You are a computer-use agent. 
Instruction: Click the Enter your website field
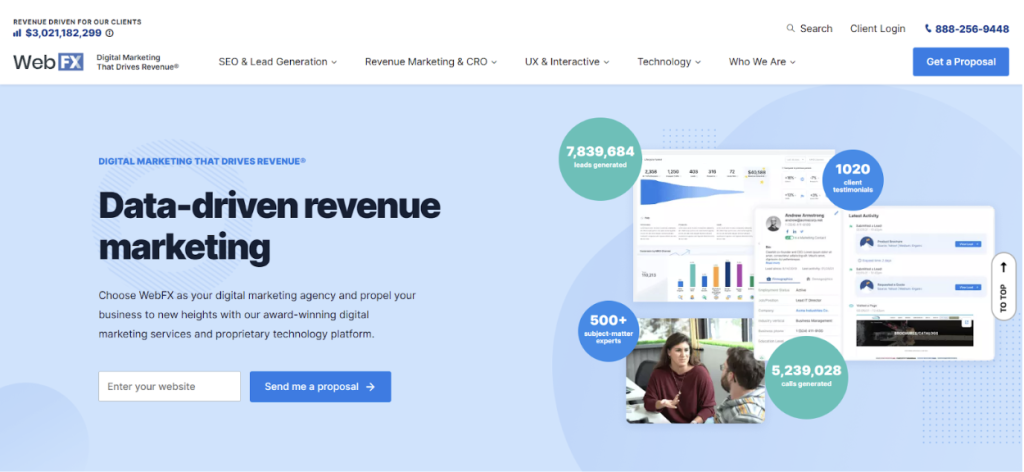tap(169, 386)
